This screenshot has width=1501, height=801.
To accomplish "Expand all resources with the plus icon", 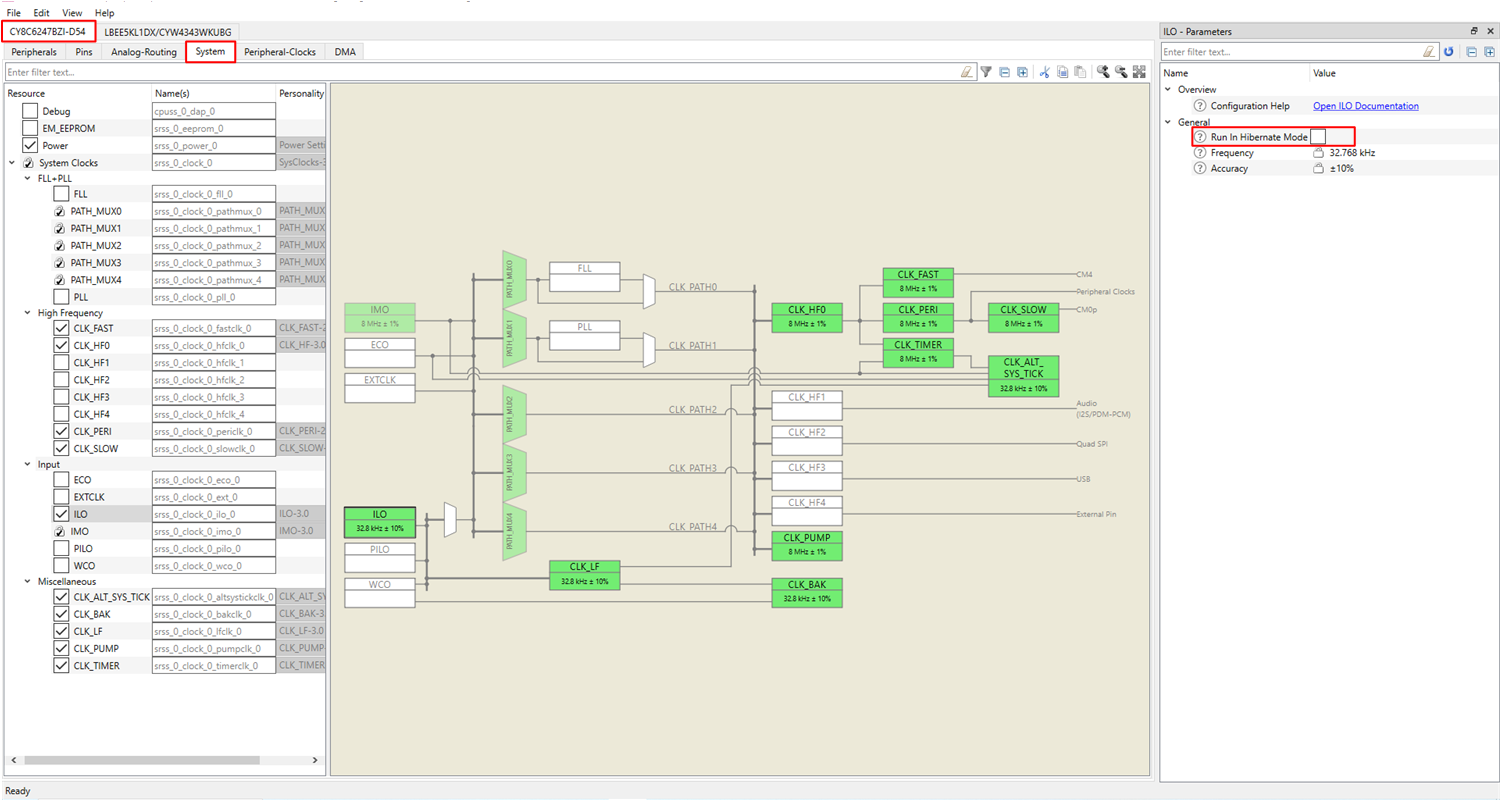I will (x=1023, y=72).
